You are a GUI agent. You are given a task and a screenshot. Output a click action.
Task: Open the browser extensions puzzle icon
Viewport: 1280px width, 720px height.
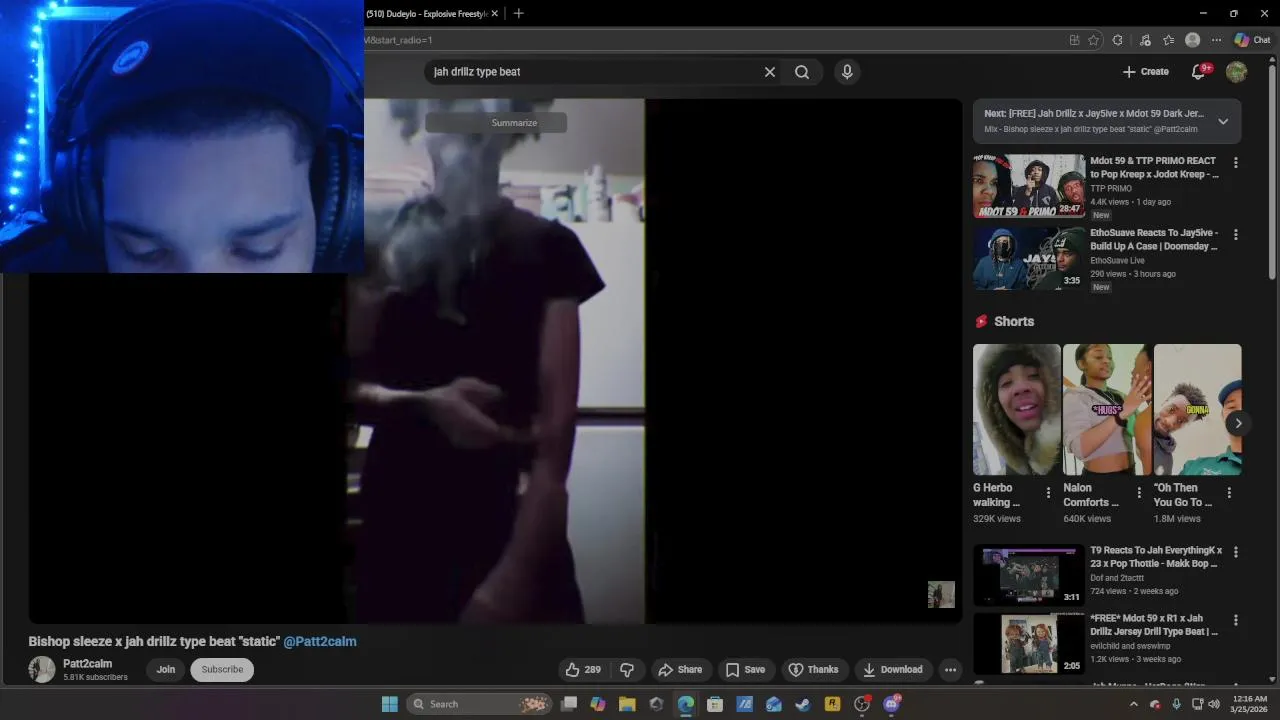pyautogui.click(x=1118, y=40)
